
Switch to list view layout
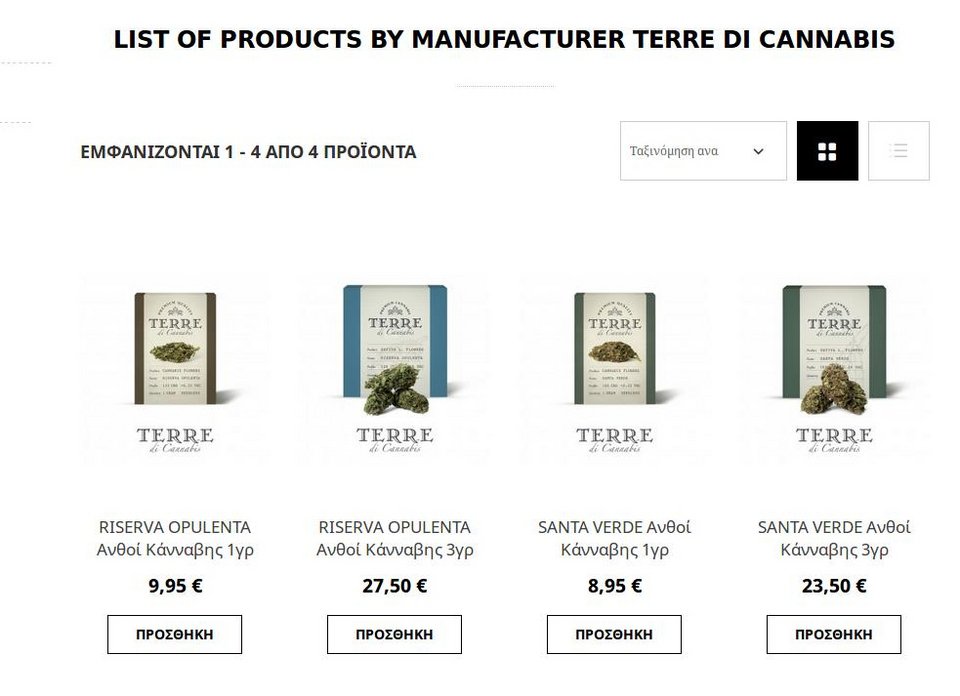click(x=898, y=151)
